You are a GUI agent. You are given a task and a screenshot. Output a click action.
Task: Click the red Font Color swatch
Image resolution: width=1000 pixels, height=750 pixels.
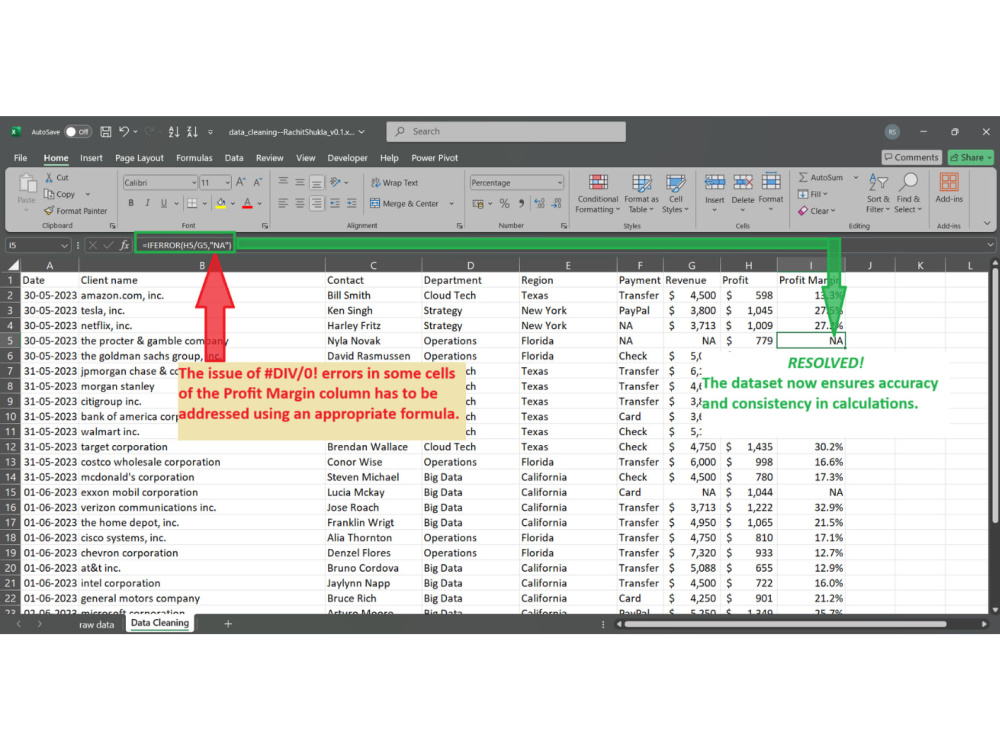(x=247, y=203)
